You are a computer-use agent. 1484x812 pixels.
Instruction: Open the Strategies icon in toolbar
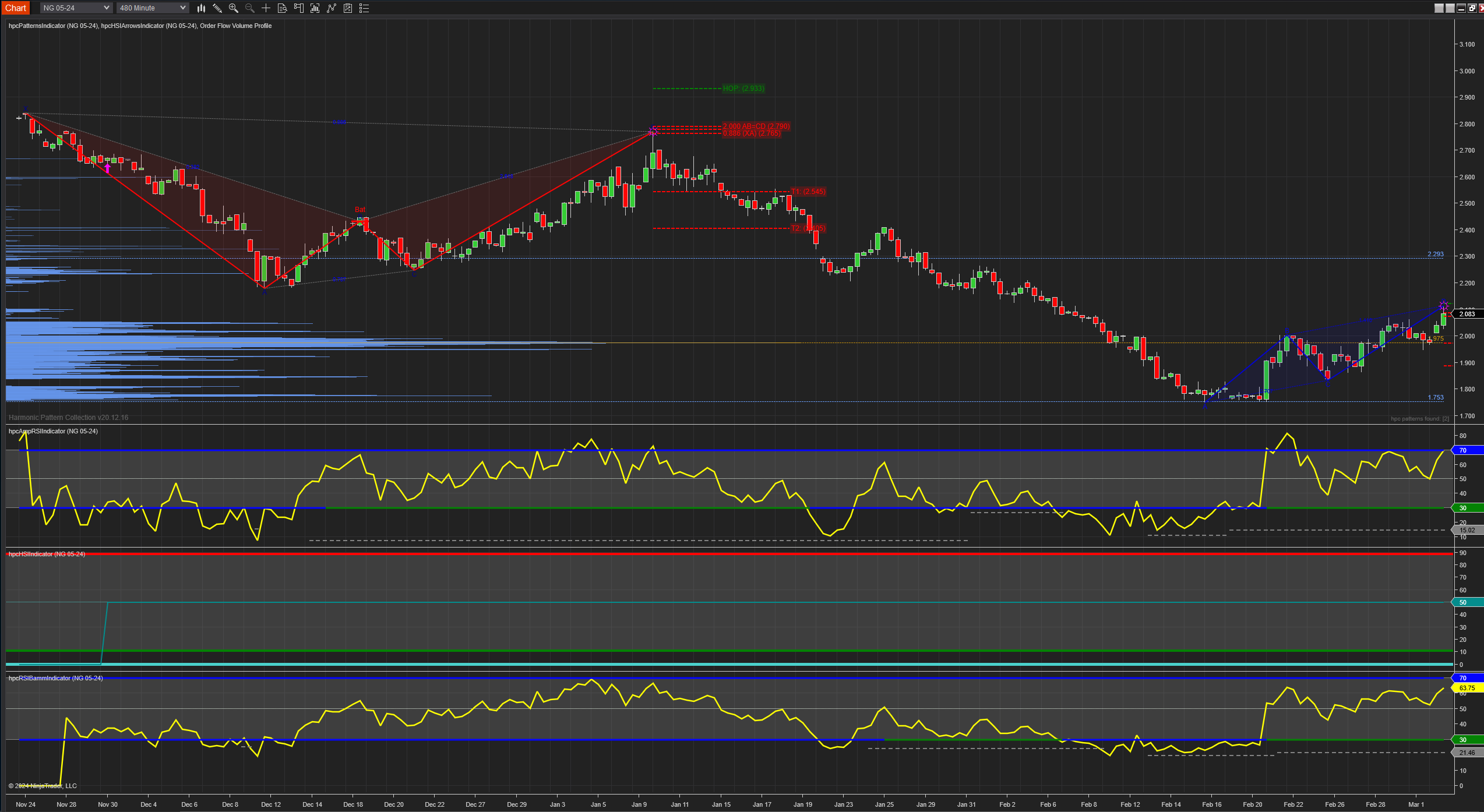coord(348,8)
